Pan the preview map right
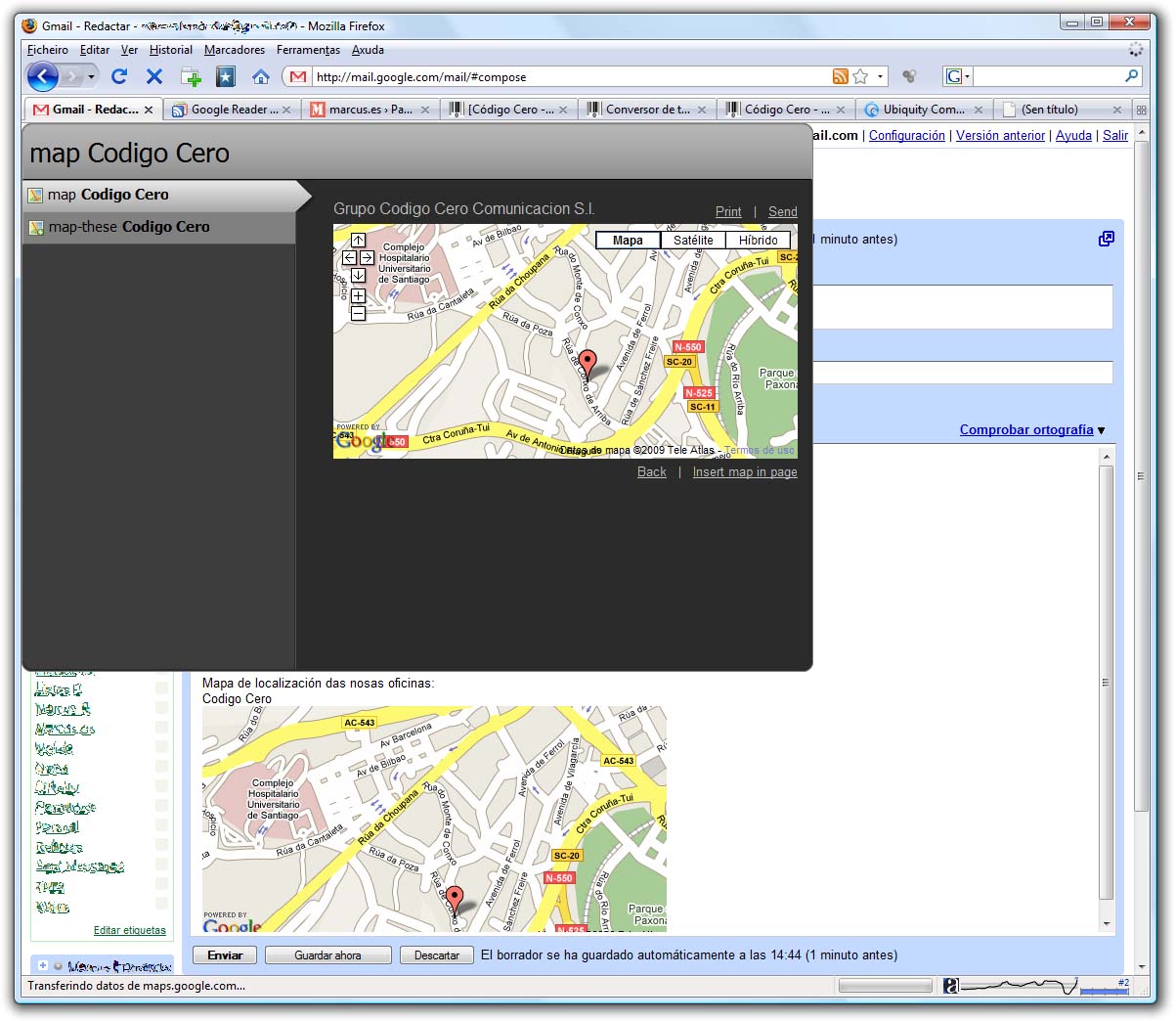This screenshot has height=1021, width=1176. coord(367,257)
